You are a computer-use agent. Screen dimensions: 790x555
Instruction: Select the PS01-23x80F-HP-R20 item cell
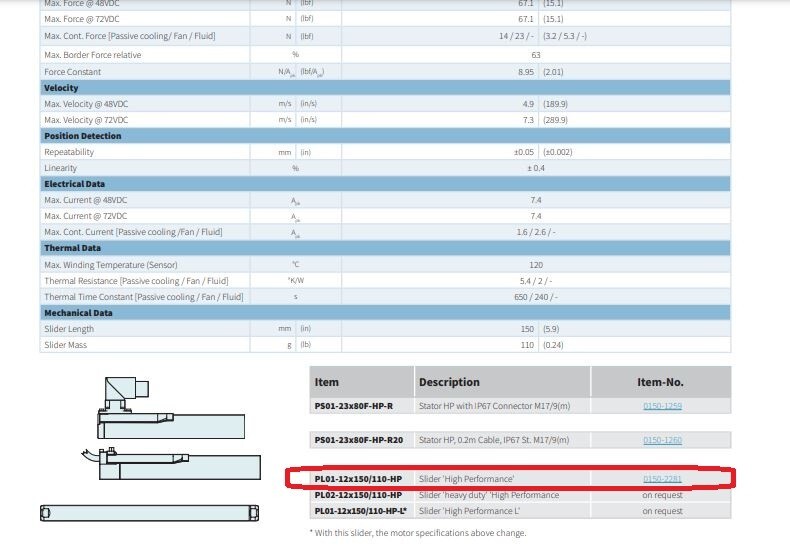pos(361,440)
